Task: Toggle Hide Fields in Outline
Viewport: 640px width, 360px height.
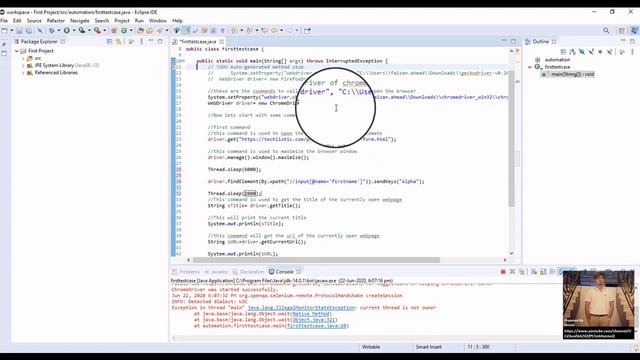Action: (x=582, y=52)
